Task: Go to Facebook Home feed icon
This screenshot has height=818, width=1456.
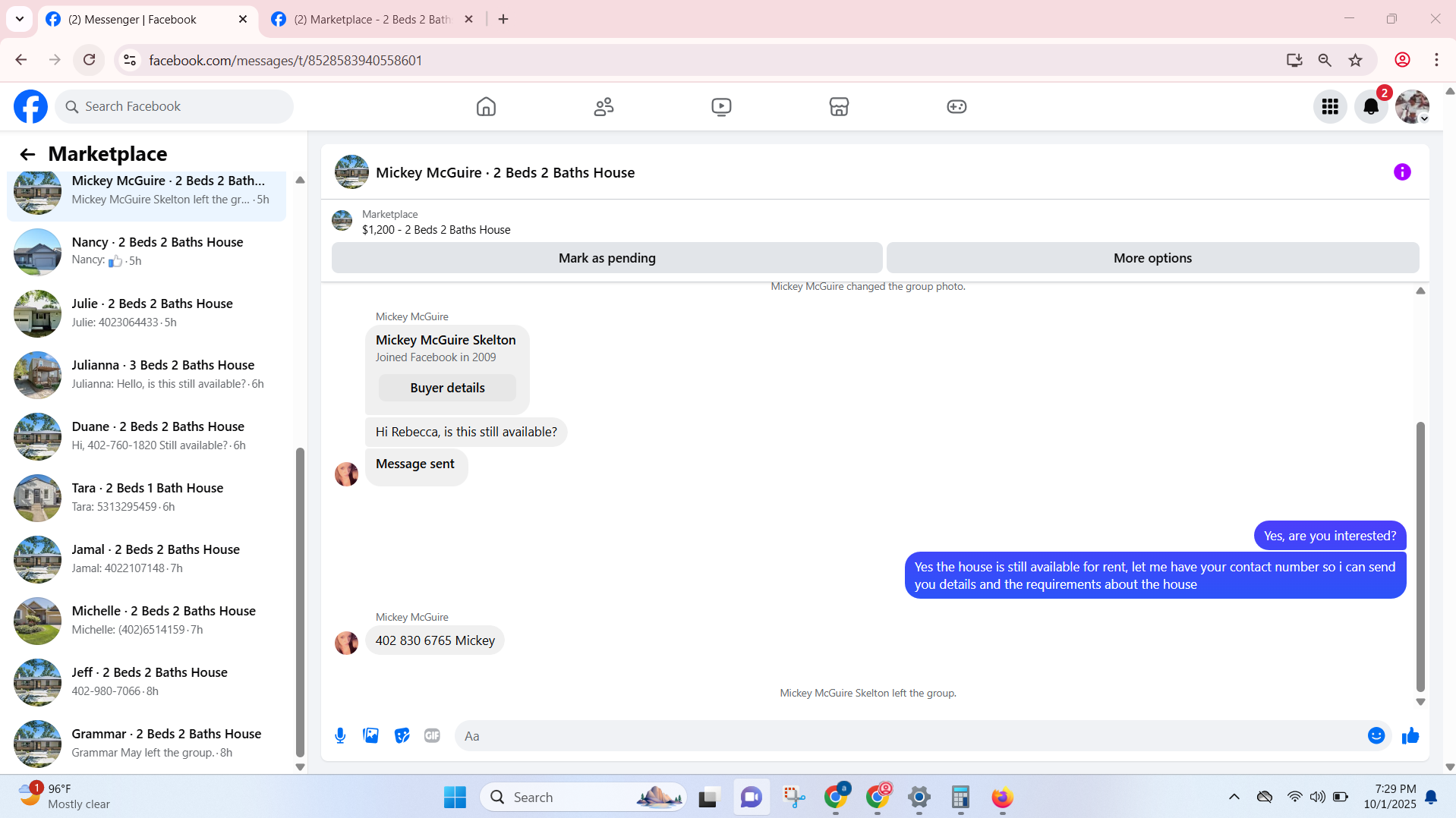Action: (x=486, y=107)
